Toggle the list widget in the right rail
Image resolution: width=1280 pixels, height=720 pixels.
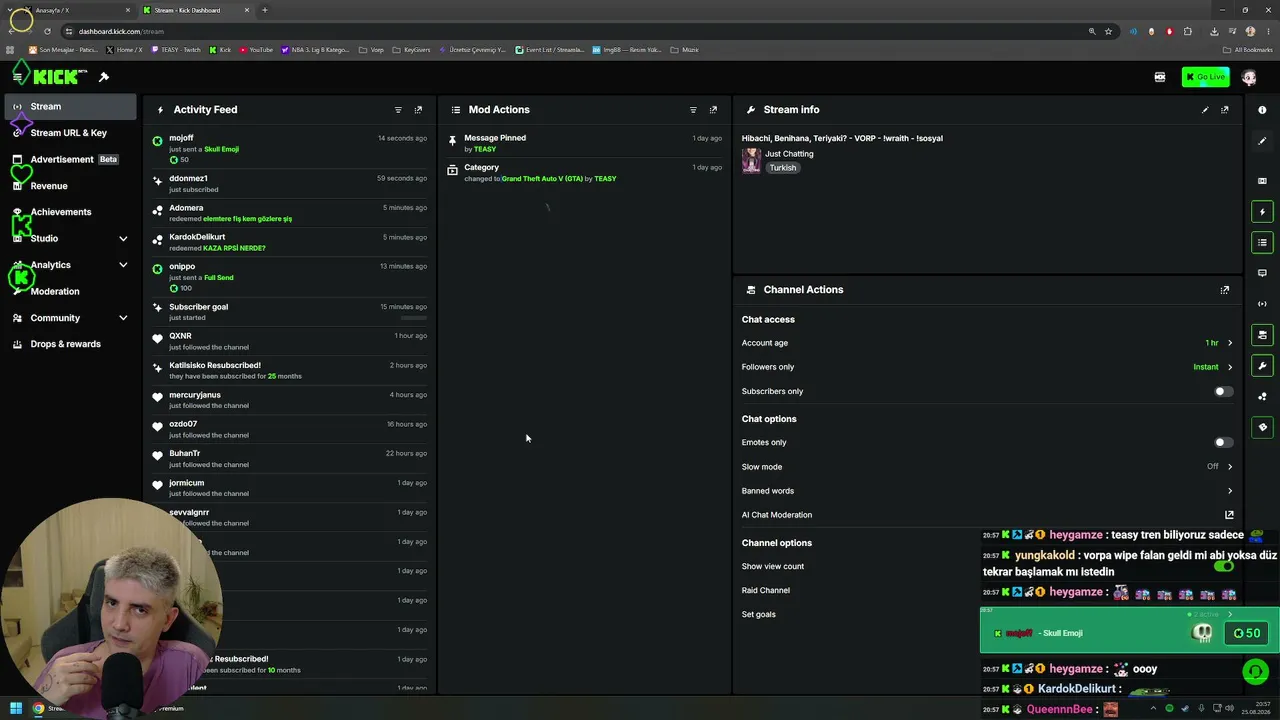point(1262,243)
